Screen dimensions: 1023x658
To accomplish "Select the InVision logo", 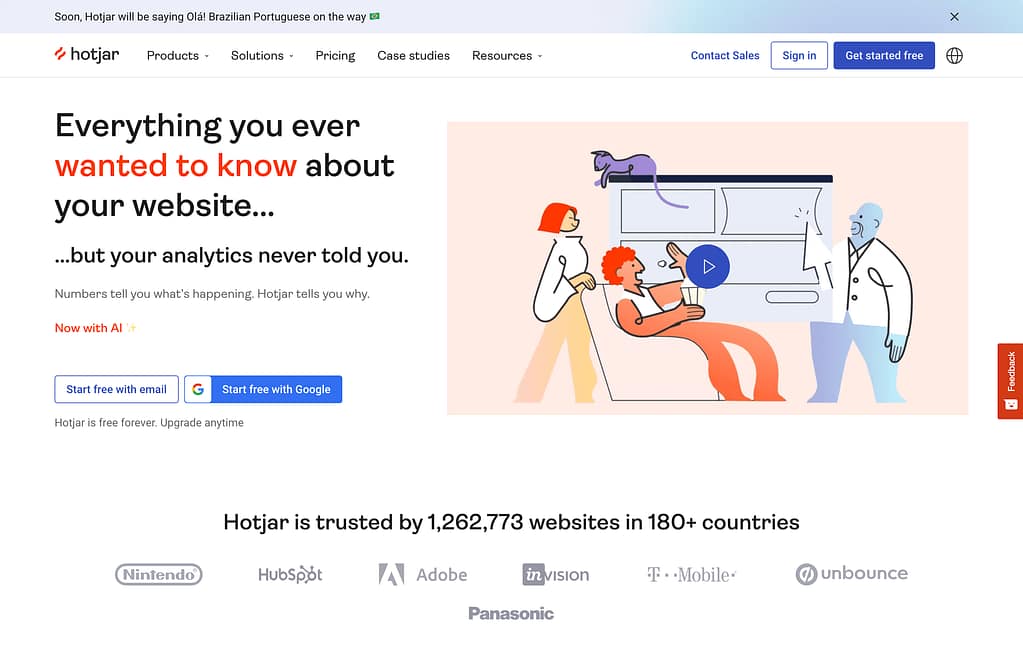I will click(x=555, y=574).
